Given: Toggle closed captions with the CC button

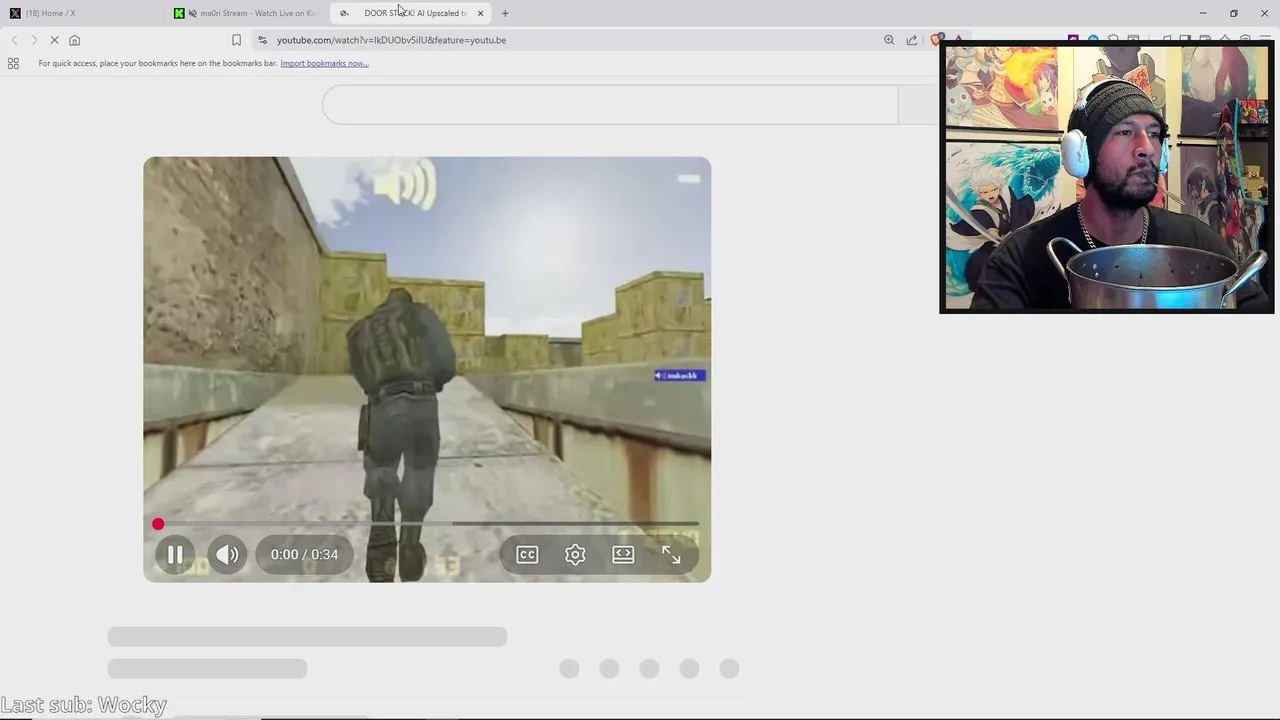Looking at the screenshot, I should click(x=527, y=554).
